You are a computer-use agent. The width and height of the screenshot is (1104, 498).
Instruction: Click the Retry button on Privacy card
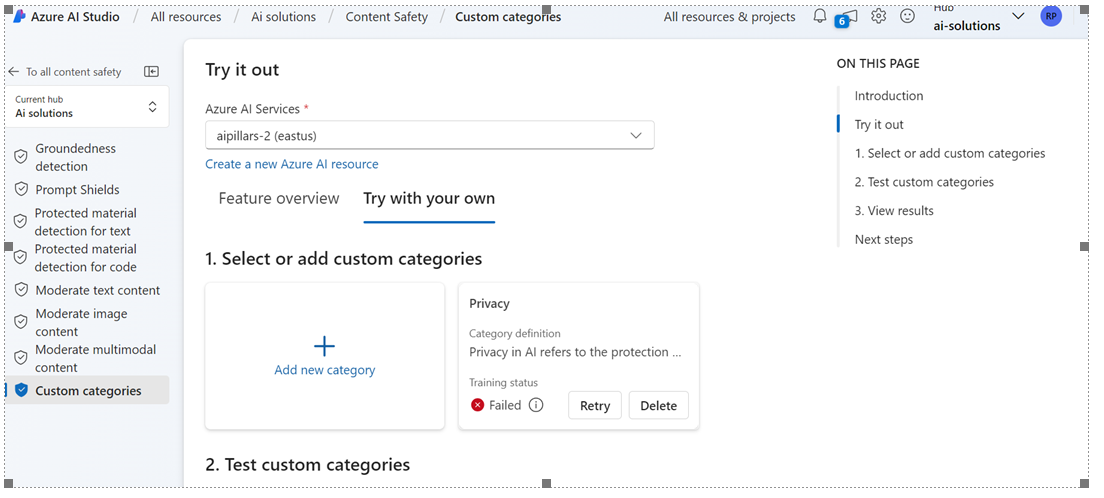coord(594,405)
